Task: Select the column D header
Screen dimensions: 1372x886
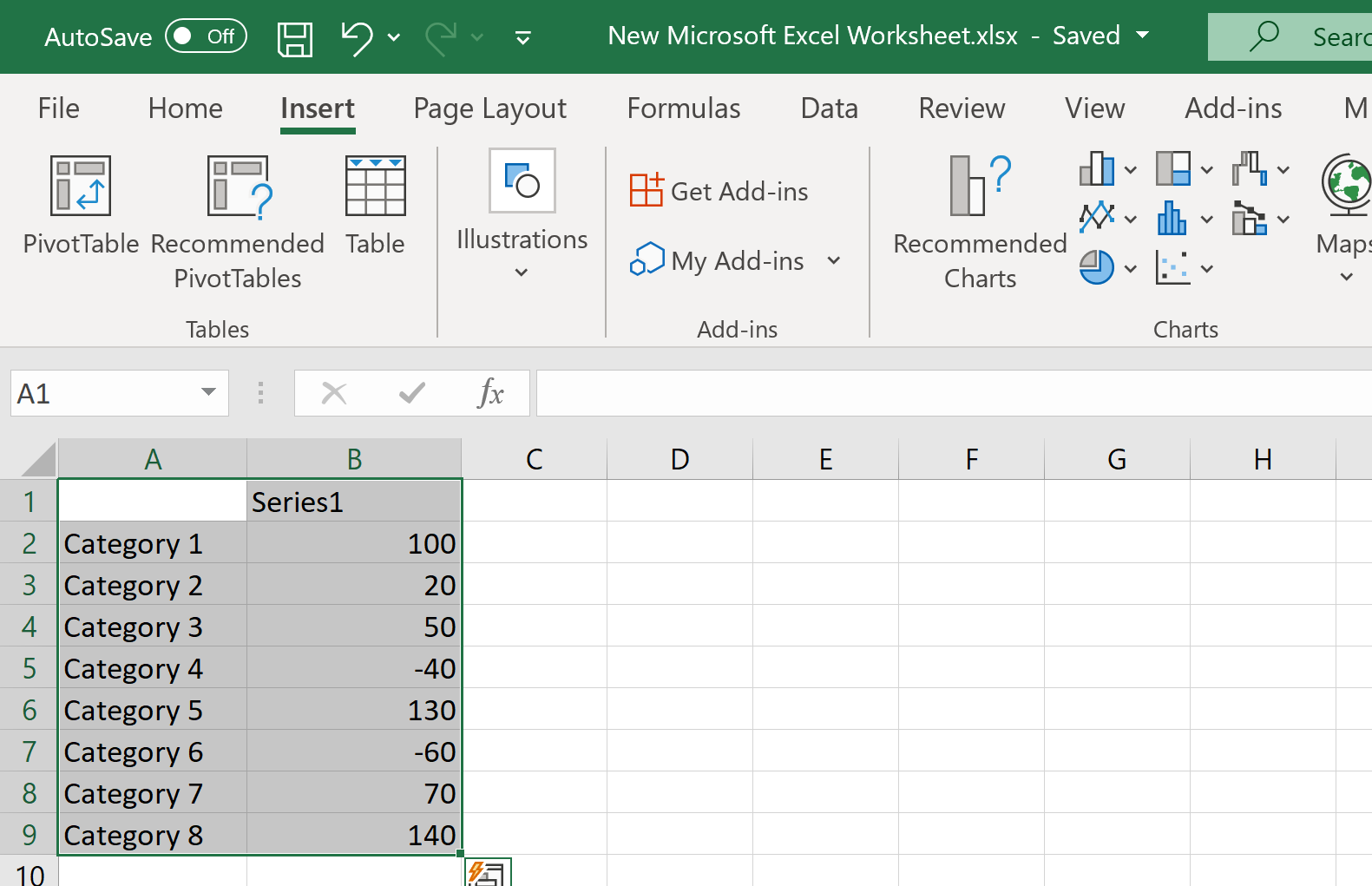Action: (x=679, y=459)
